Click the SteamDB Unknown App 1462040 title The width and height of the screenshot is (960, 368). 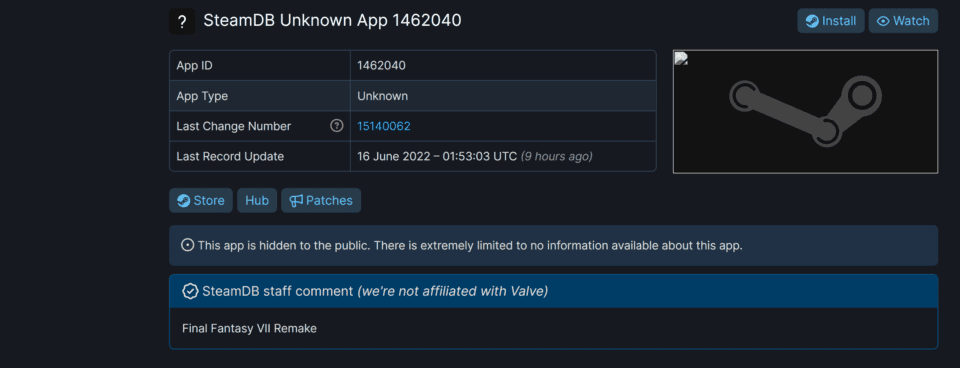coord(332,21)
